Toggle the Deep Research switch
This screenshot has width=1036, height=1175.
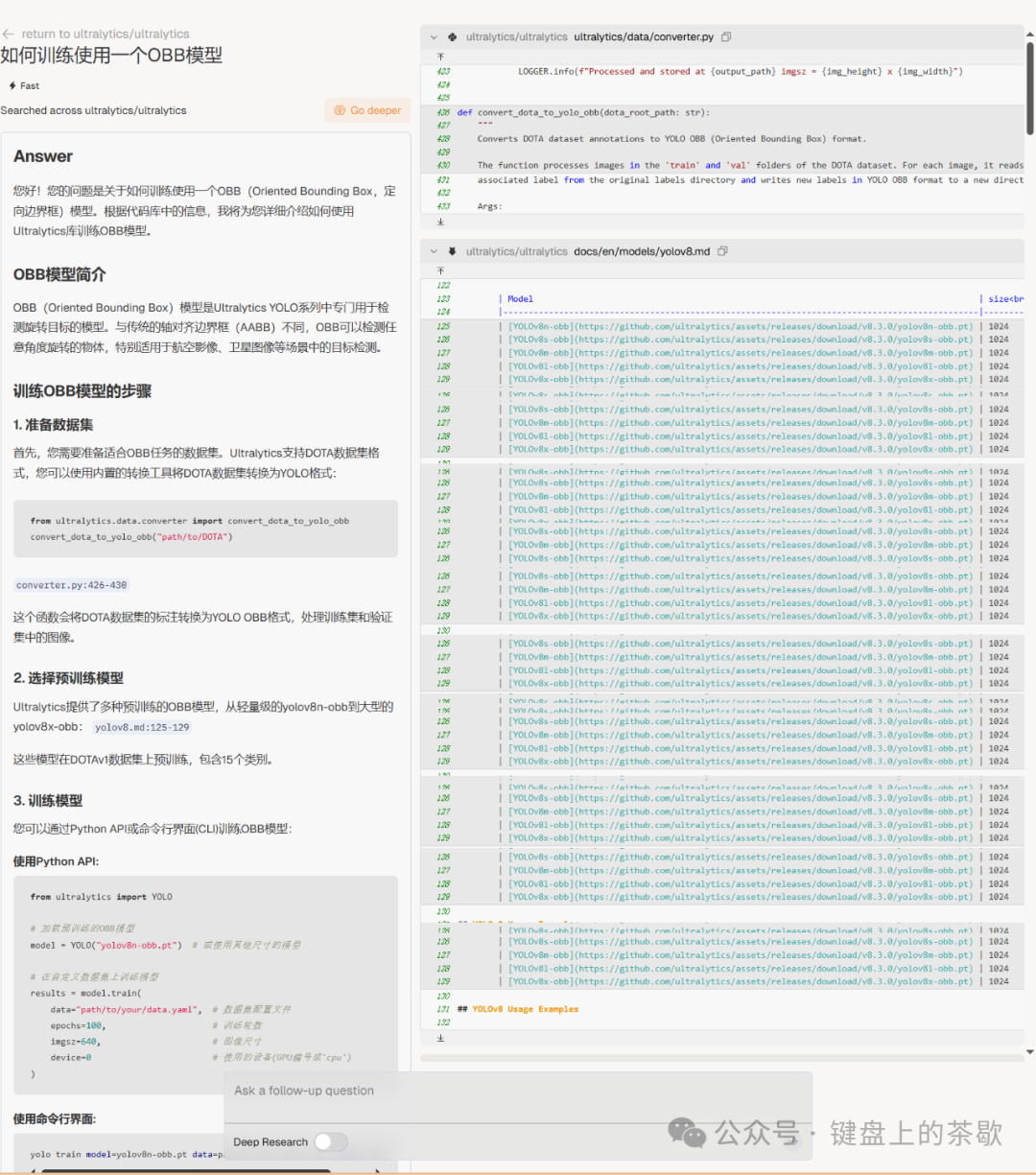click(330, 1141)
